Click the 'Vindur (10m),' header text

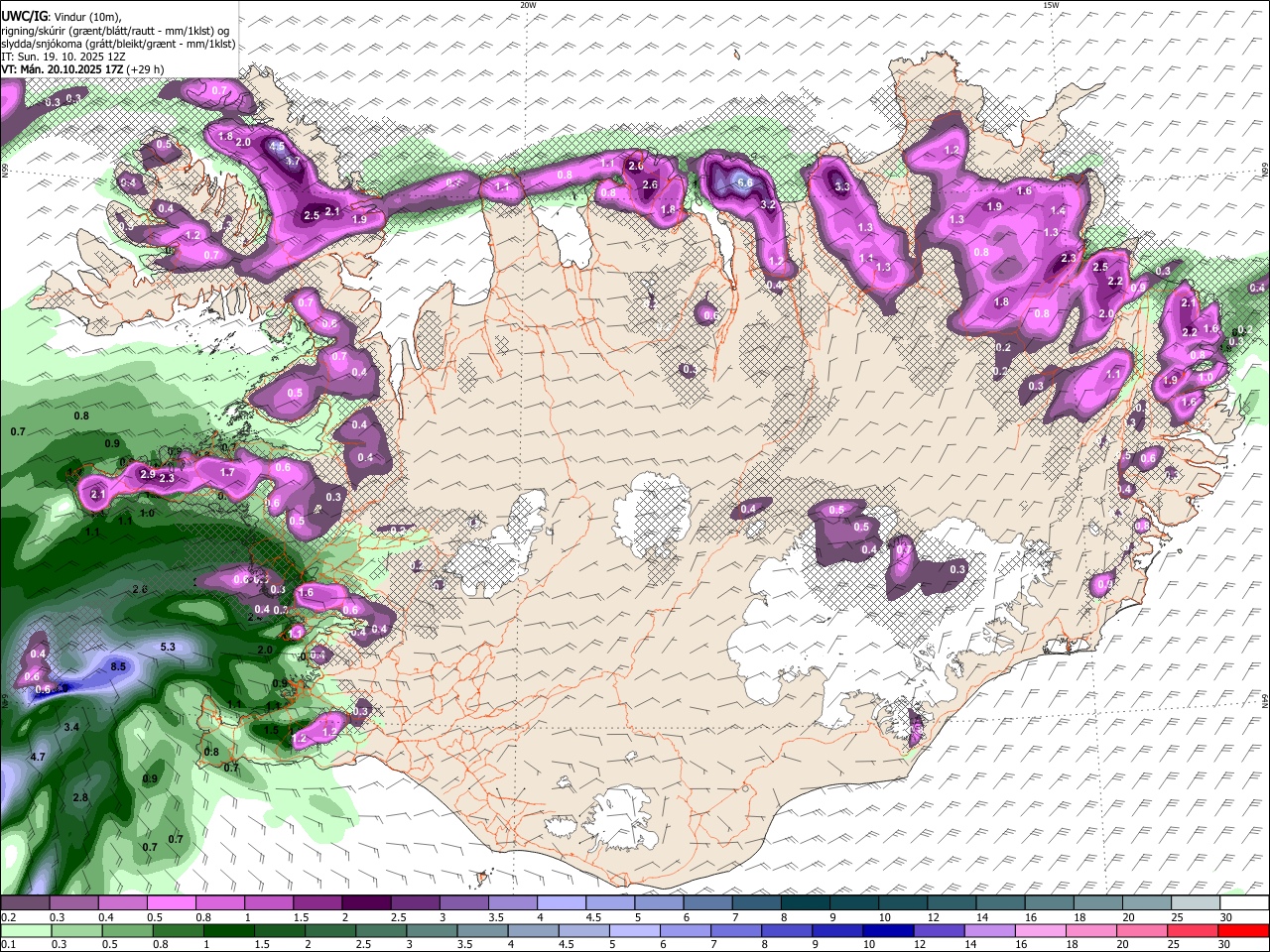pyautogui.click(x=86, y=16)
